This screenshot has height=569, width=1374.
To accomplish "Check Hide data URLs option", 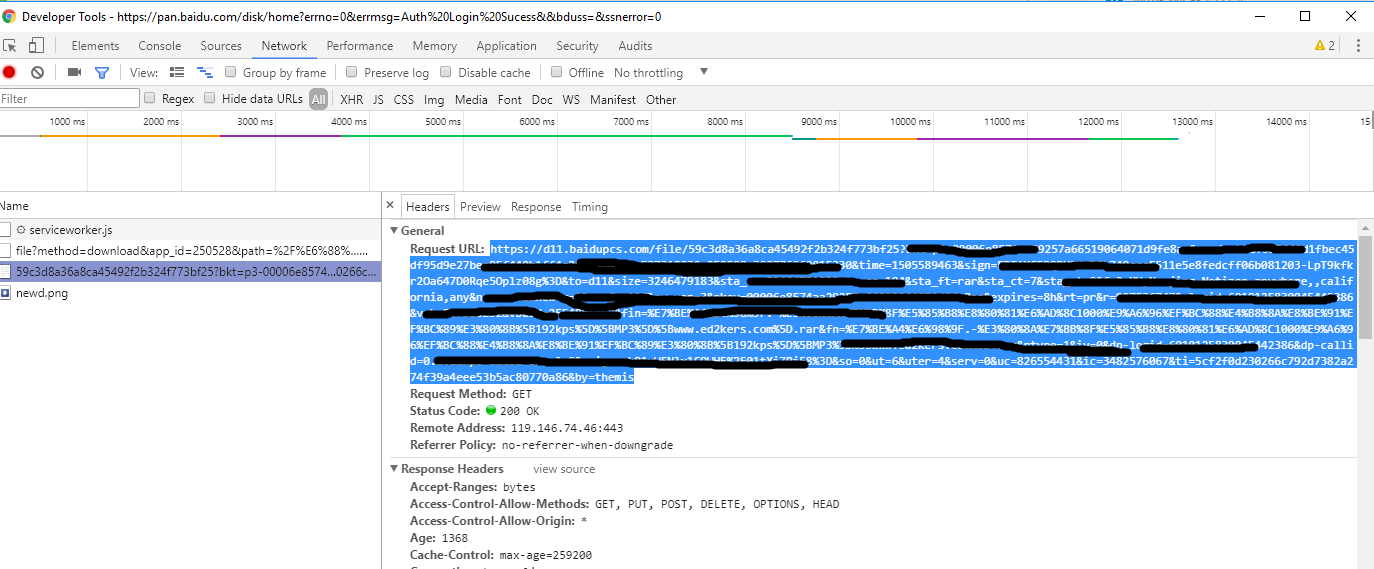I will point(210,98).
